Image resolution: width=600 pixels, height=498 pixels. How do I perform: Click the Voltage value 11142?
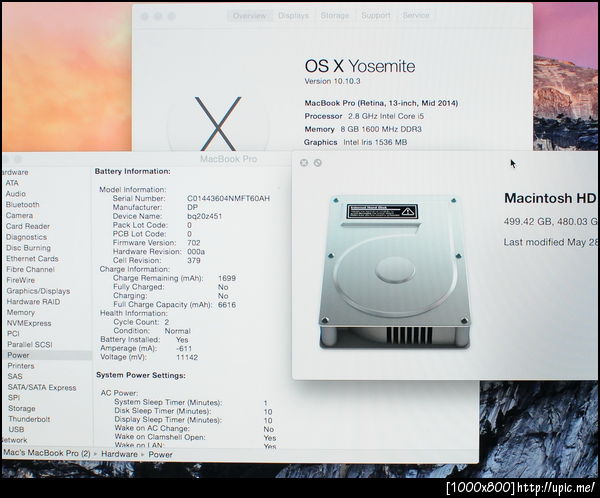(187, 358)
